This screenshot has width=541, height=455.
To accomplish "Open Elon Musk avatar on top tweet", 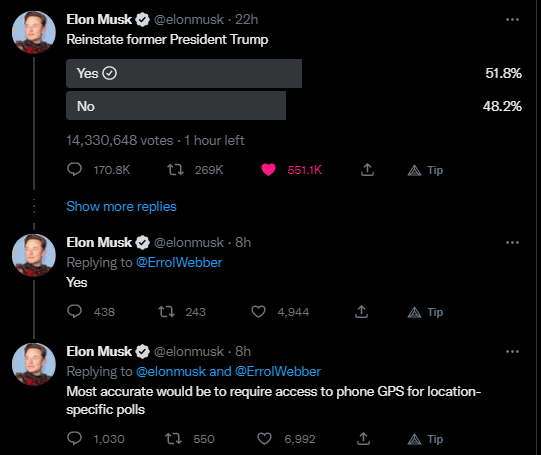I will [x=34, y=32].
